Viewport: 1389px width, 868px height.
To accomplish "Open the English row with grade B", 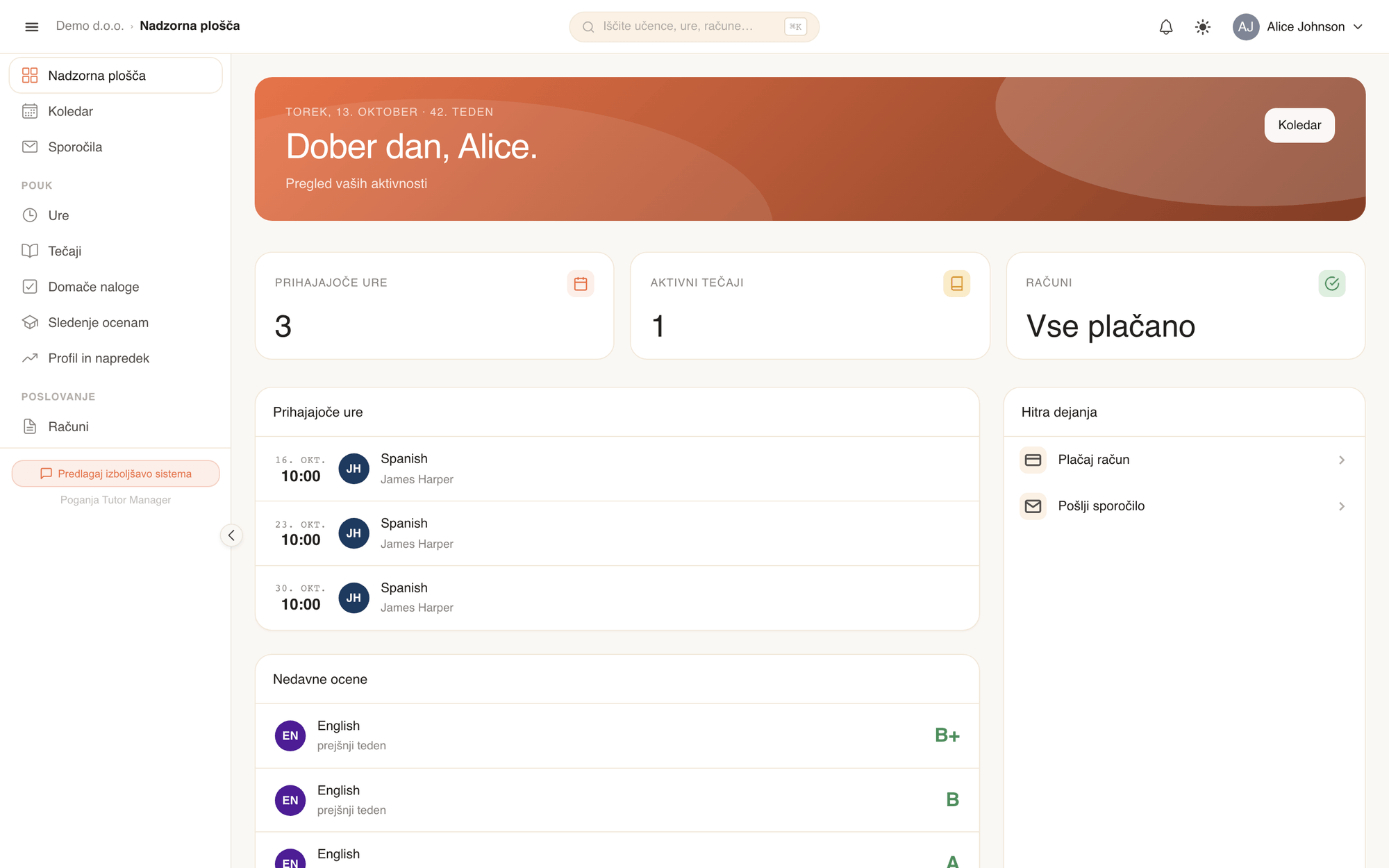I will [x=617, y=800].
